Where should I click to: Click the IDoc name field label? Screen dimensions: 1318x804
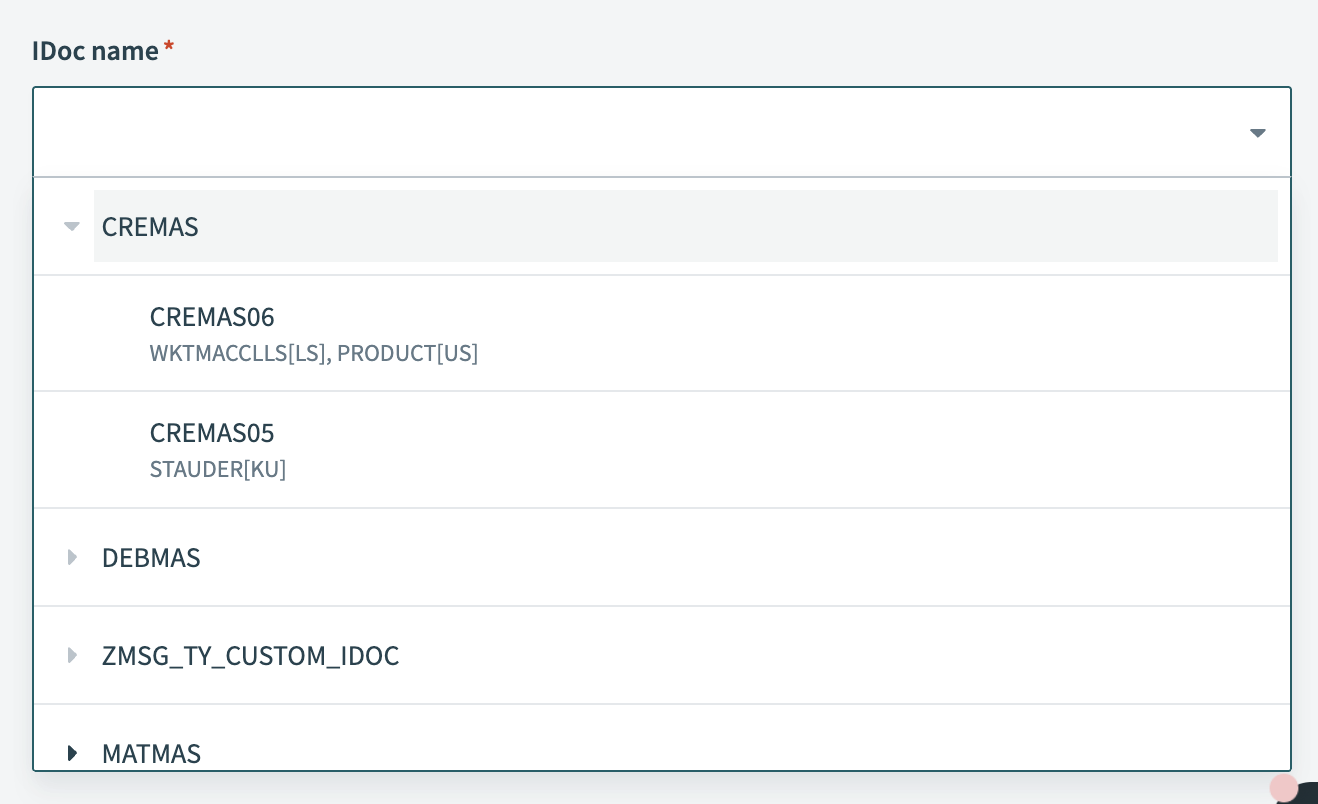pos(95,51)
